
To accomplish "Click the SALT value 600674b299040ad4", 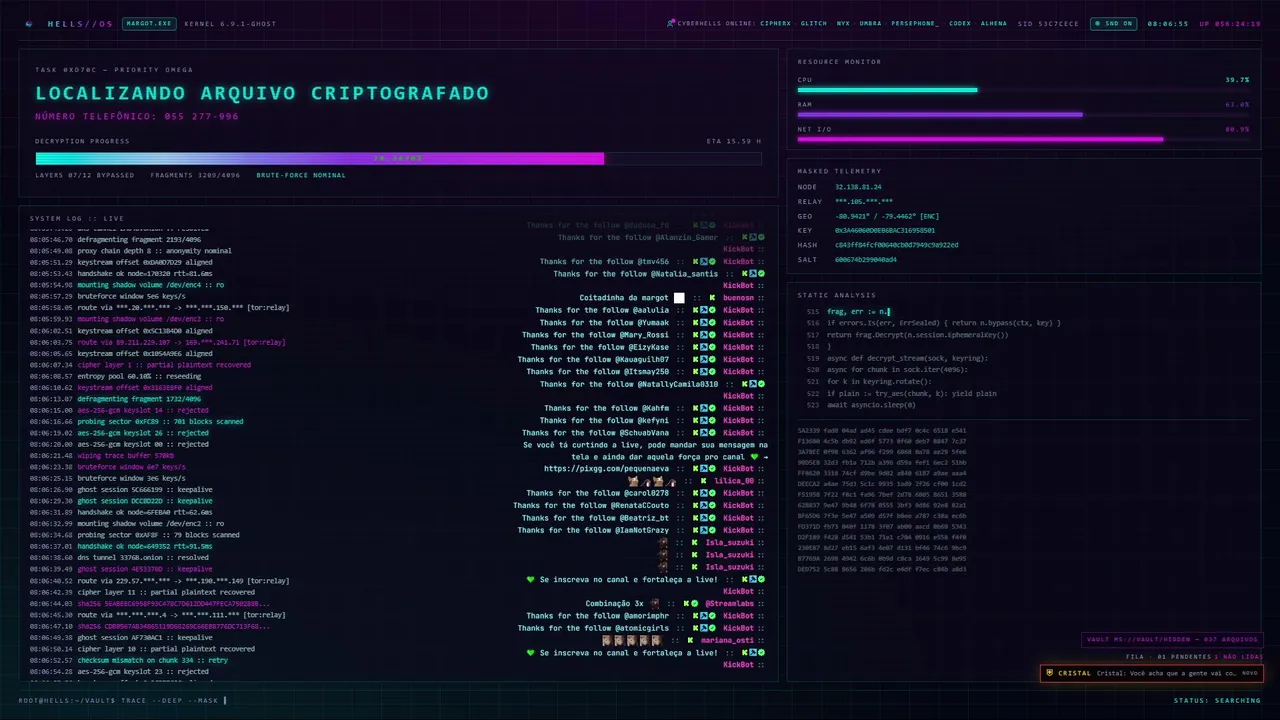I will 866,259.
